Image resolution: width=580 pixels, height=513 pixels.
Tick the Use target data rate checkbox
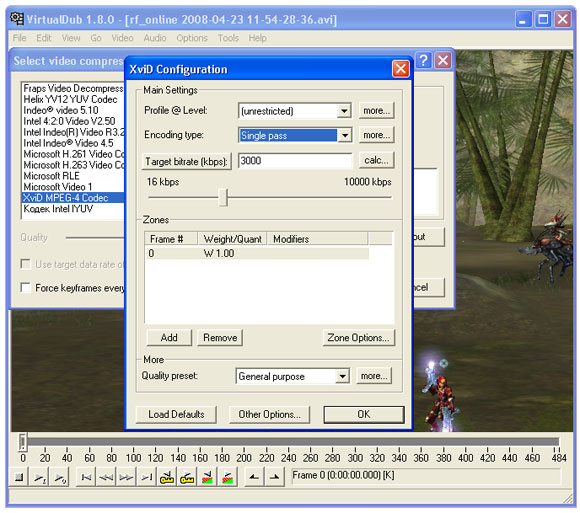point(26,264)
